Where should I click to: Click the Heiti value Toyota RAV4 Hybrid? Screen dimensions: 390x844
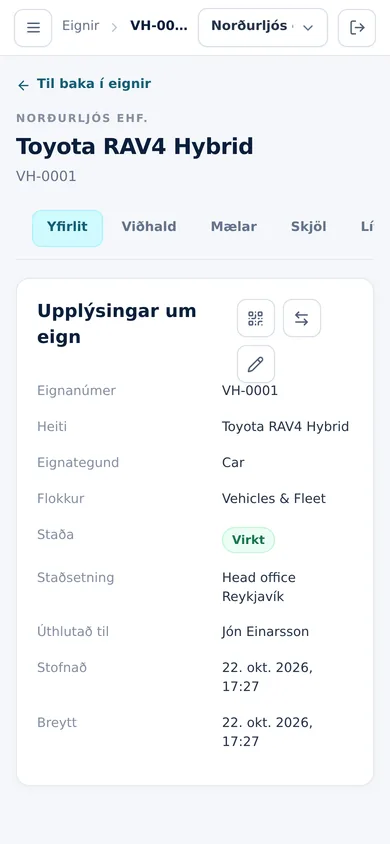[x=286, y=427]
